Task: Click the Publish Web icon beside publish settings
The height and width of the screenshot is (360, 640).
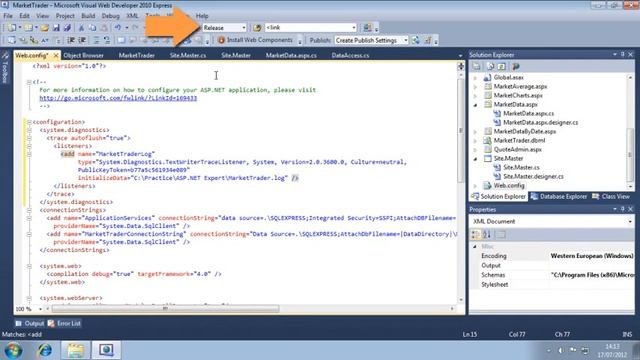Action: (416, 40)
